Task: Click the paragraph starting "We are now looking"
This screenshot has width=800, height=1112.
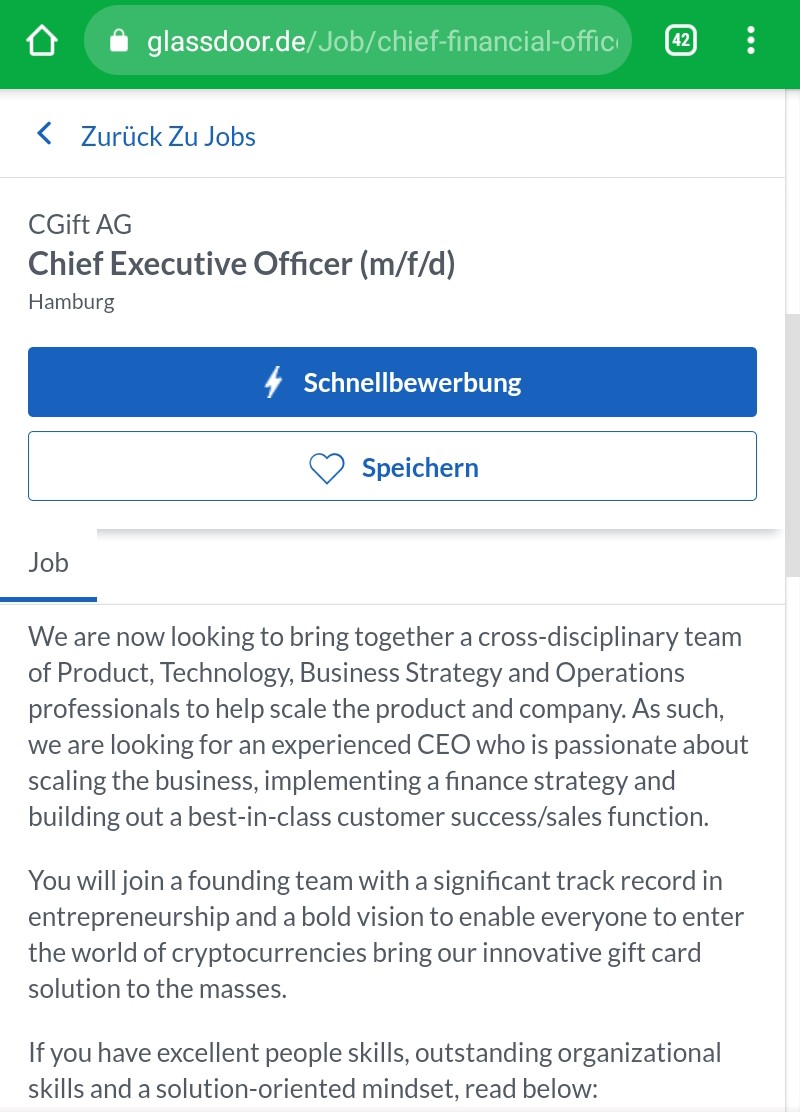Action: [x=388, y=726]
